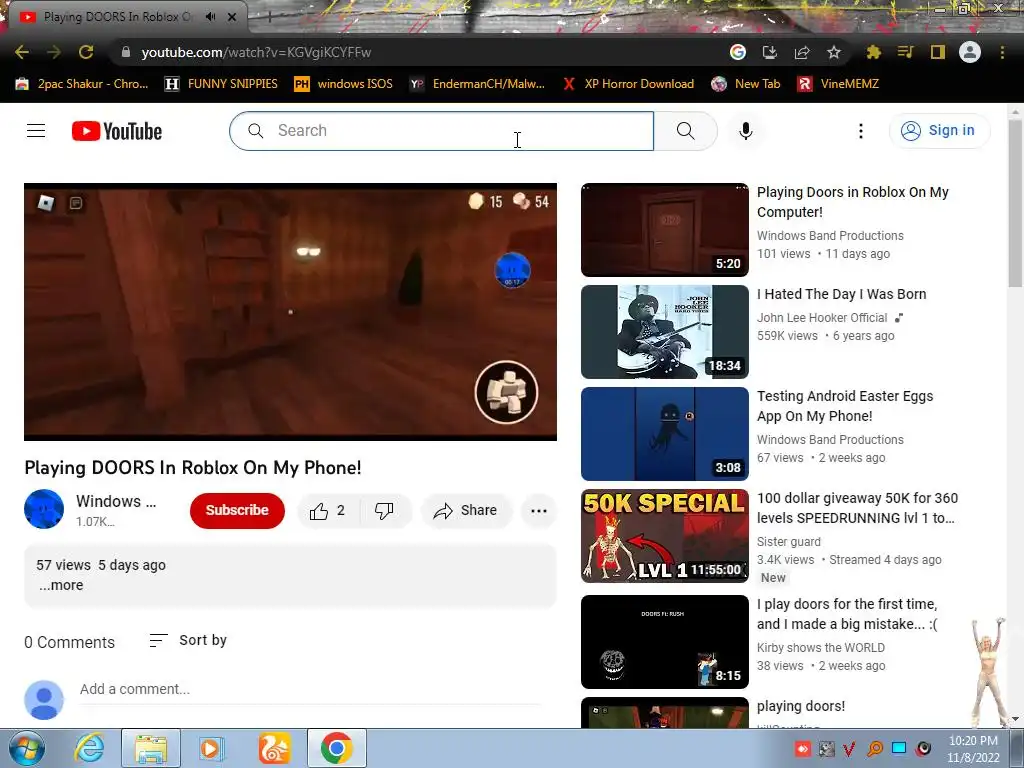The height and width of the screenshot is (768, 1024).
Task: Open more actions ellipsis below video
Action: pyautogui.click(x=539, y=511)
